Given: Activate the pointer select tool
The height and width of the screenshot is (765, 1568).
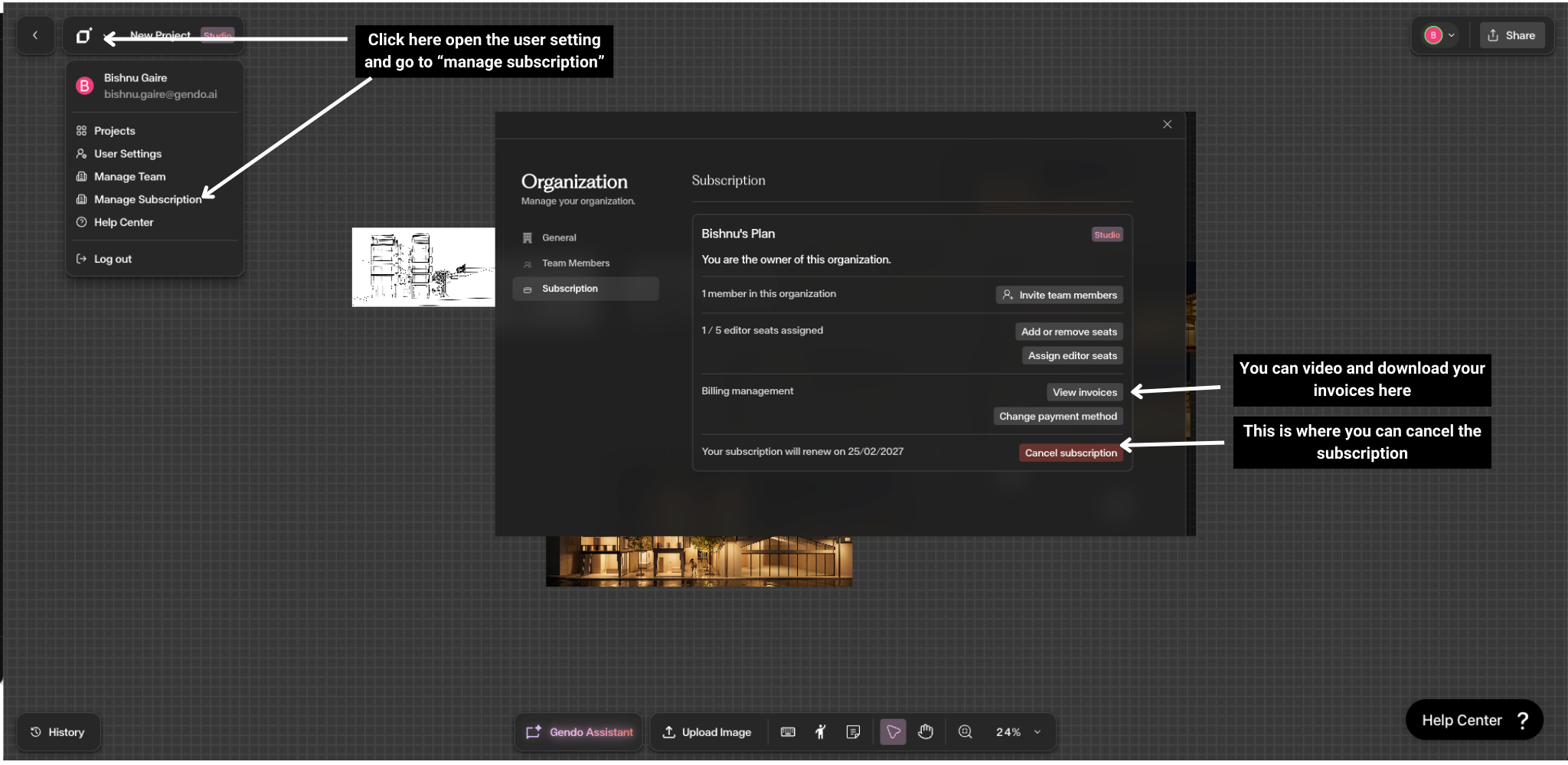Looking at the screenshot, I should 893,732.
